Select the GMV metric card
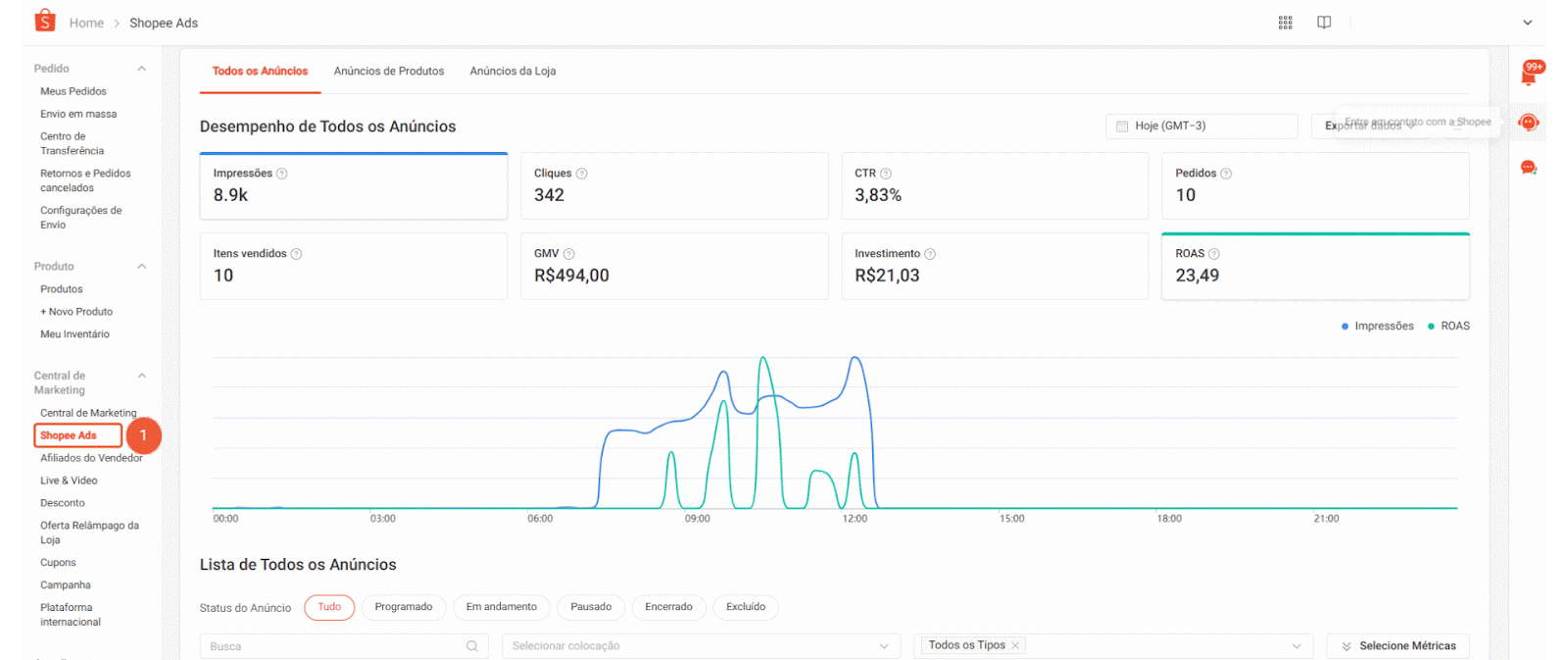Viewport: 1568px width, 660px height. click(x=674, y=266)
